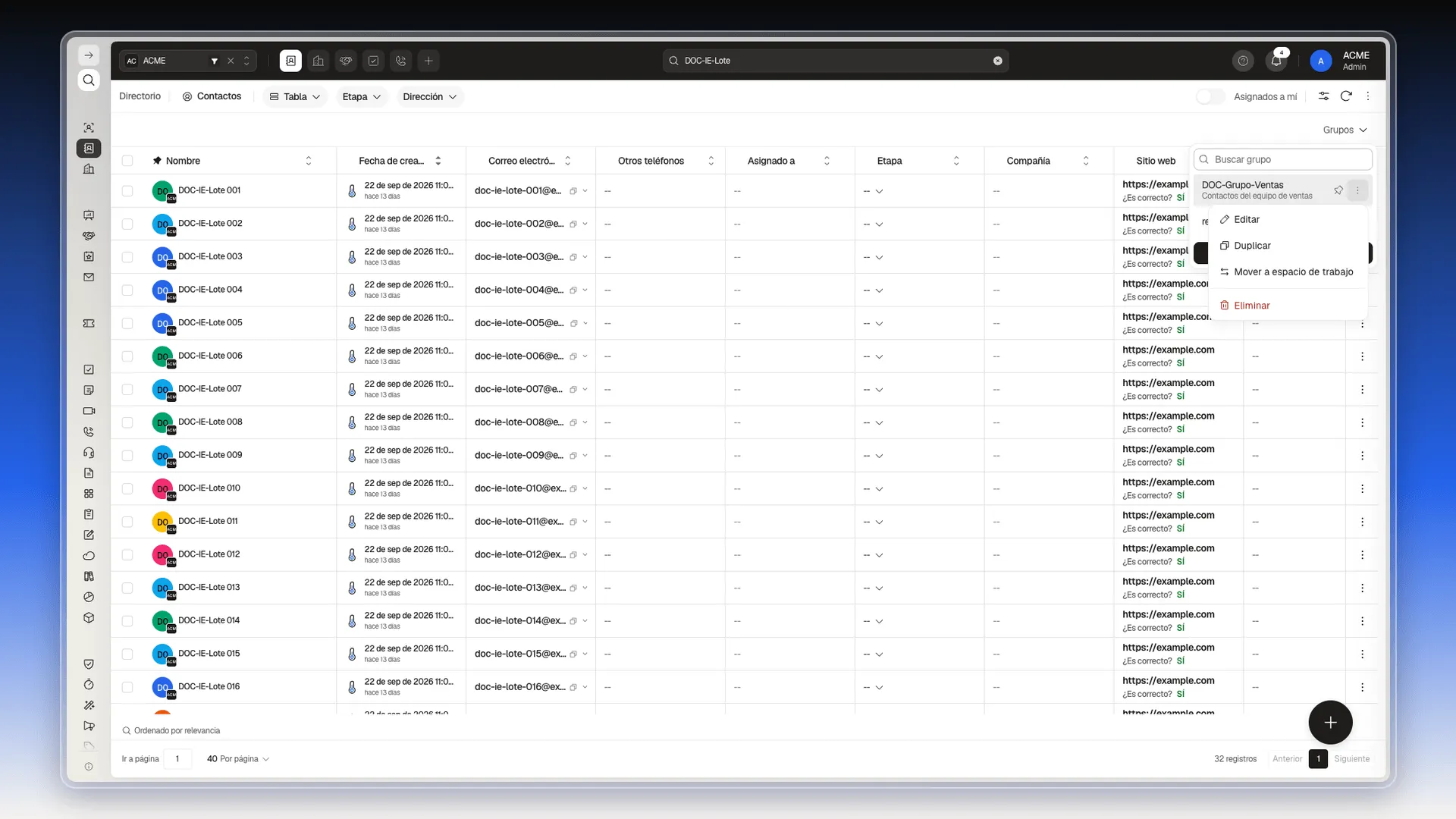Choose Mover a espacio de trabajo
The image size is (1456, 819).
(1288, 271)
